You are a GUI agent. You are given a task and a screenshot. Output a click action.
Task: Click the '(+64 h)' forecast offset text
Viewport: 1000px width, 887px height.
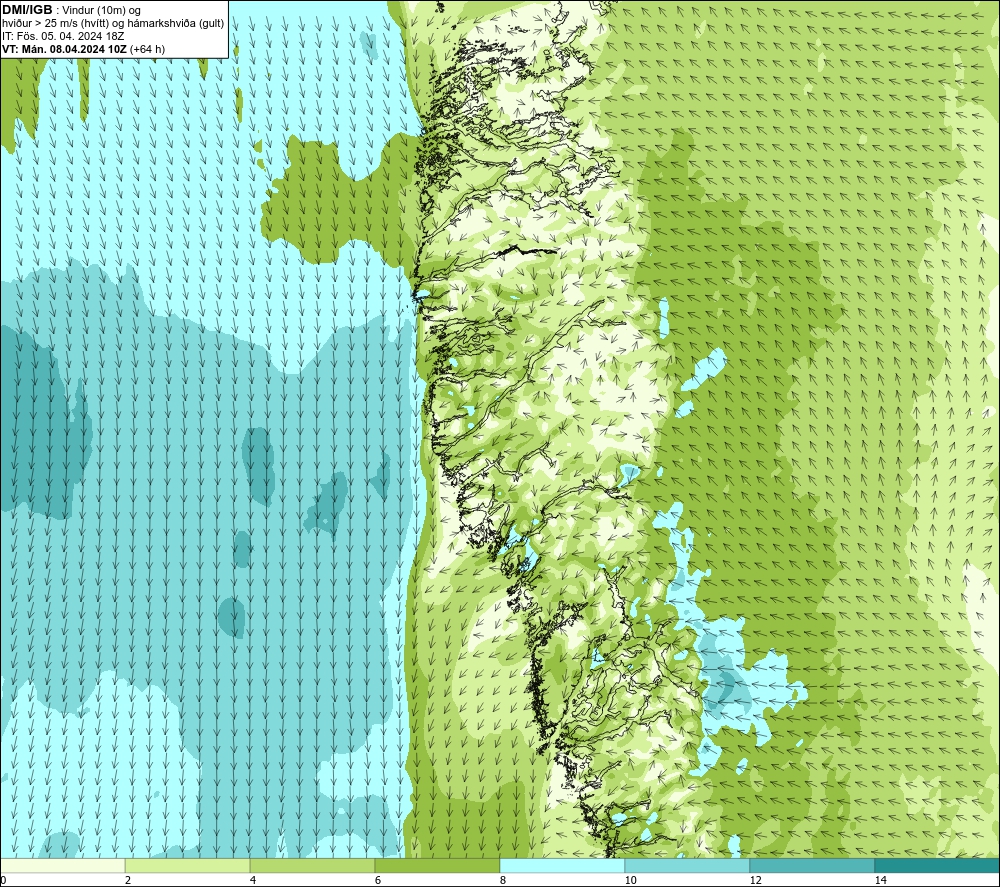coord(147,49)
